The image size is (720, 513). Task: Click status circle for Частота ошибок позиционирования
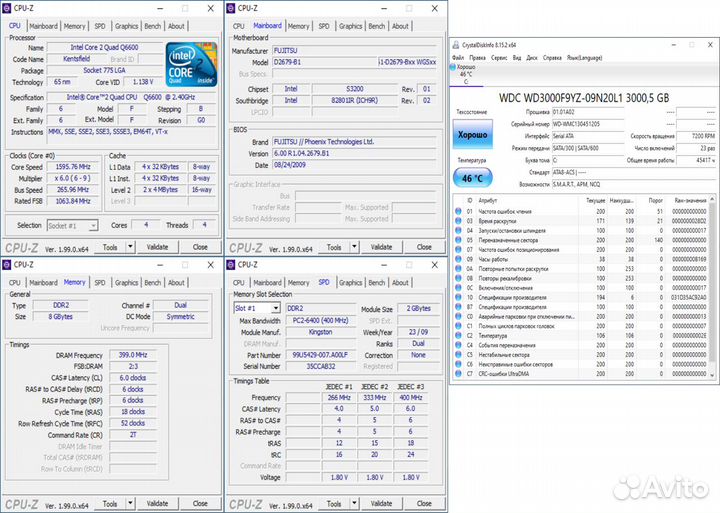[458, 250]
